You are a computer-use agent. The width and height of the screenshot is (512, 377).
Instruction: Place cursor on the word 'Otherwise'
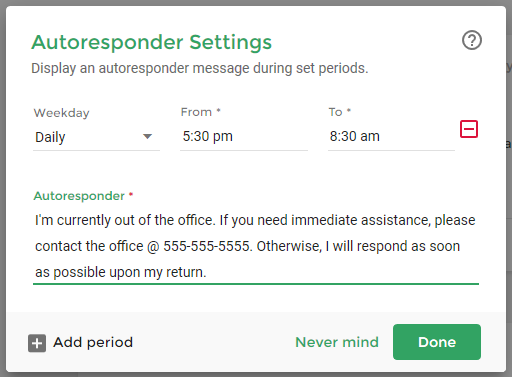(289, 246)
